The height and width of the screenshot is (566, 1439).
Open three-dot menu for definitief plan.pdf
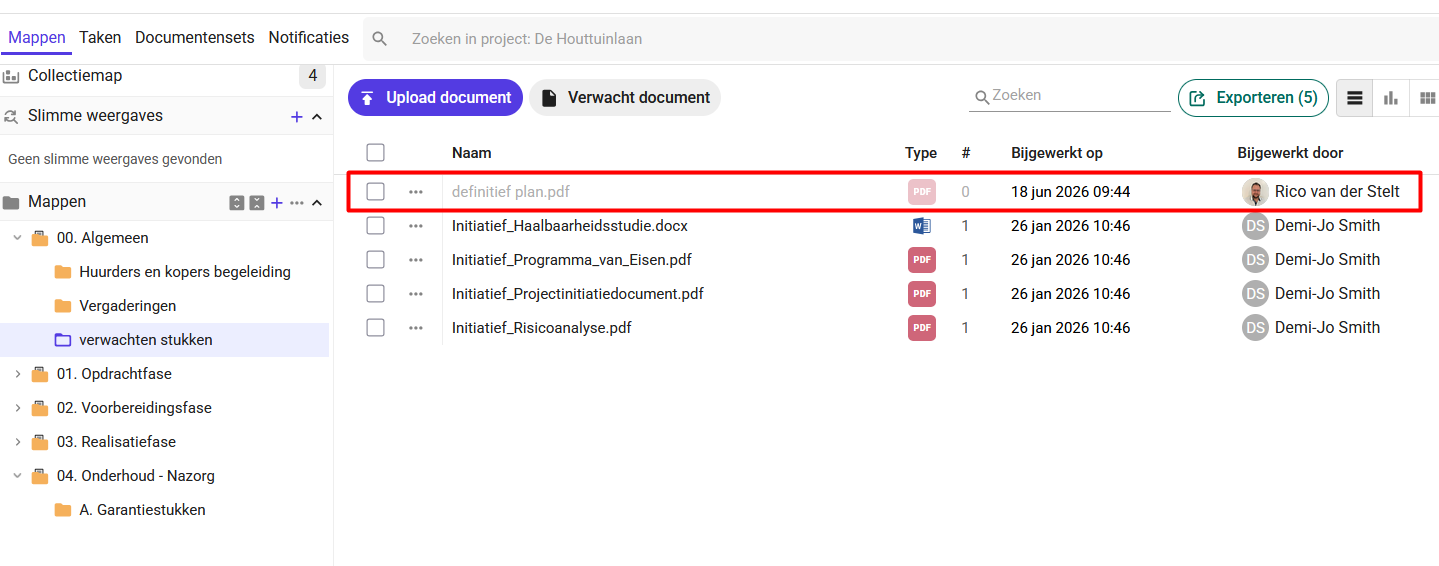point(416,192)
